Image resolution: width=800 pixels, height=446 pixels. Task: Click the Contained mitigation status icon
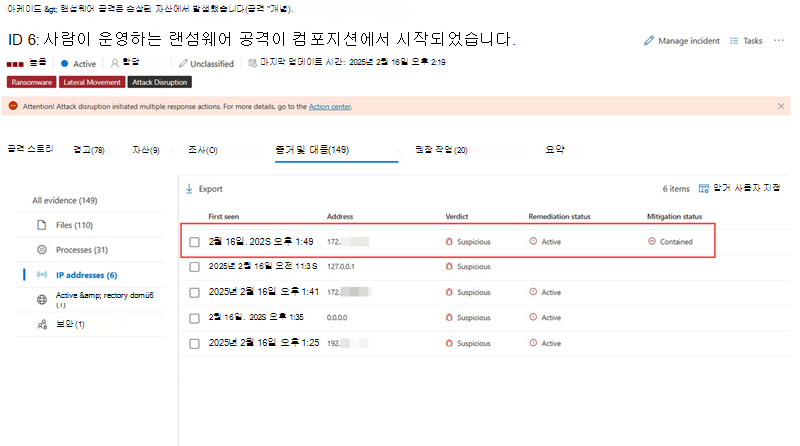652,241
